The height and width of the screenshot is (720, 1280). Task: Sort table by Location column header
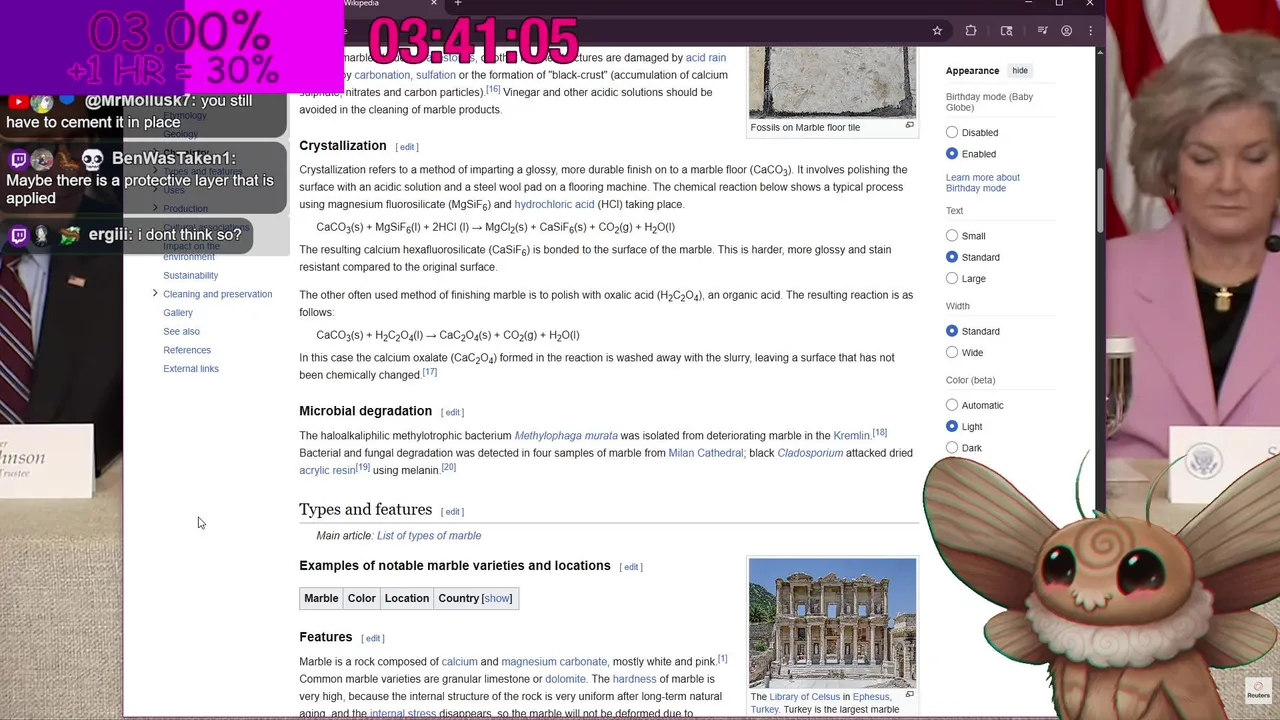tap(406, 598)
